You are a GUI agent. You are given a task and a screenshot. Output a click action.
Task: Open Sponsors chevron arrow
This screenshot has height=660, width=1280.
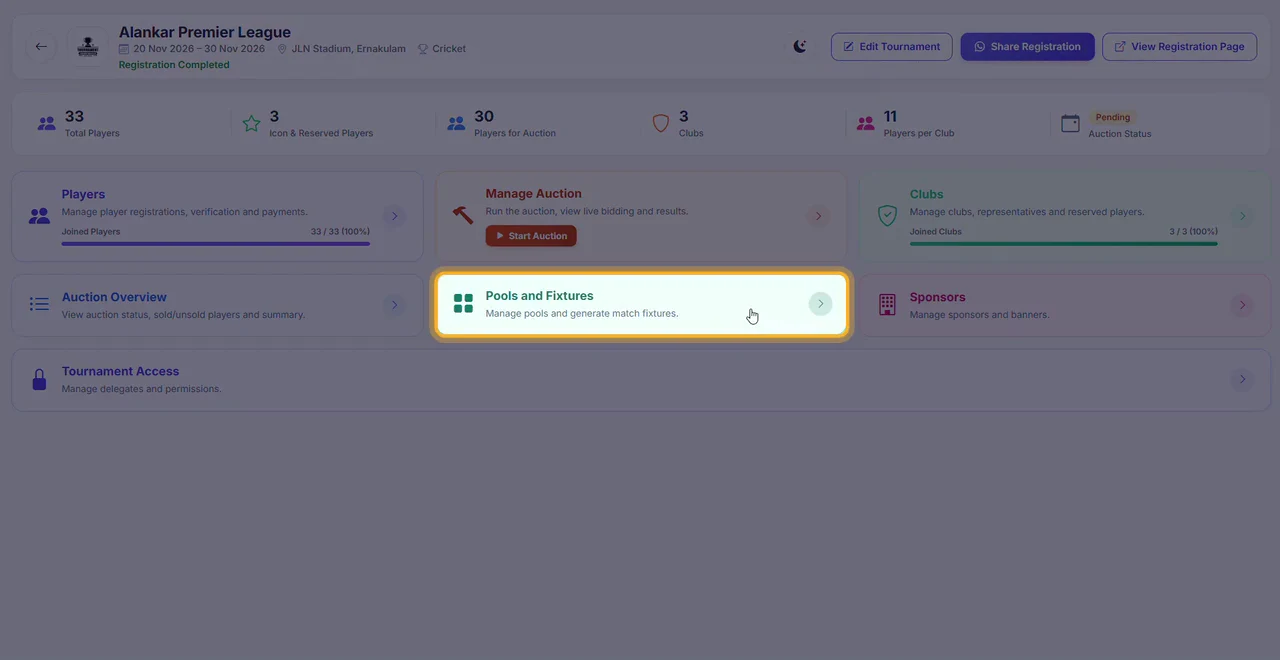[x=1242, y=305]
